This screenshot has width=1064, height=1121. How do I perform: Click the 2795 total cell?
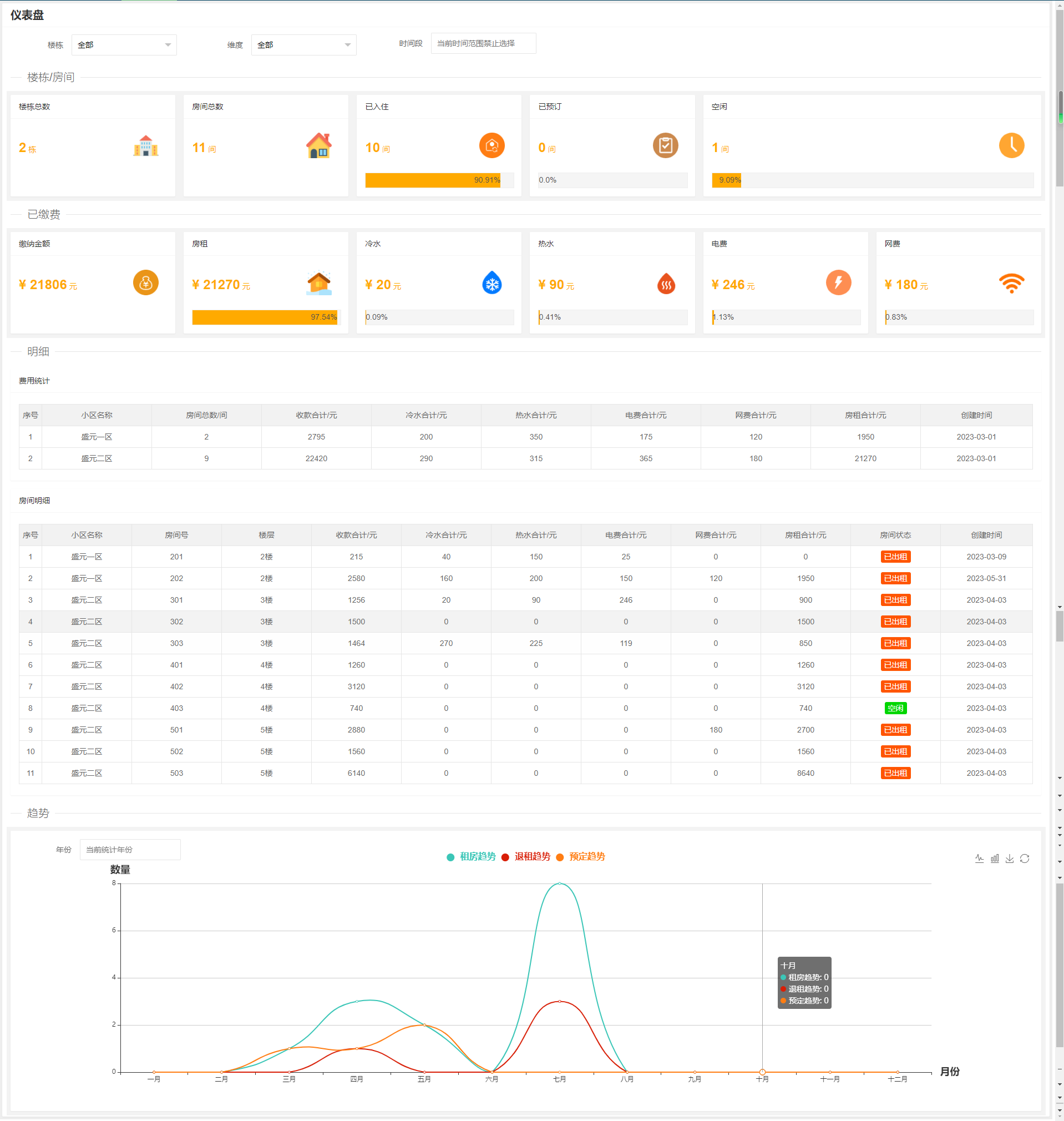click(316, 437)
